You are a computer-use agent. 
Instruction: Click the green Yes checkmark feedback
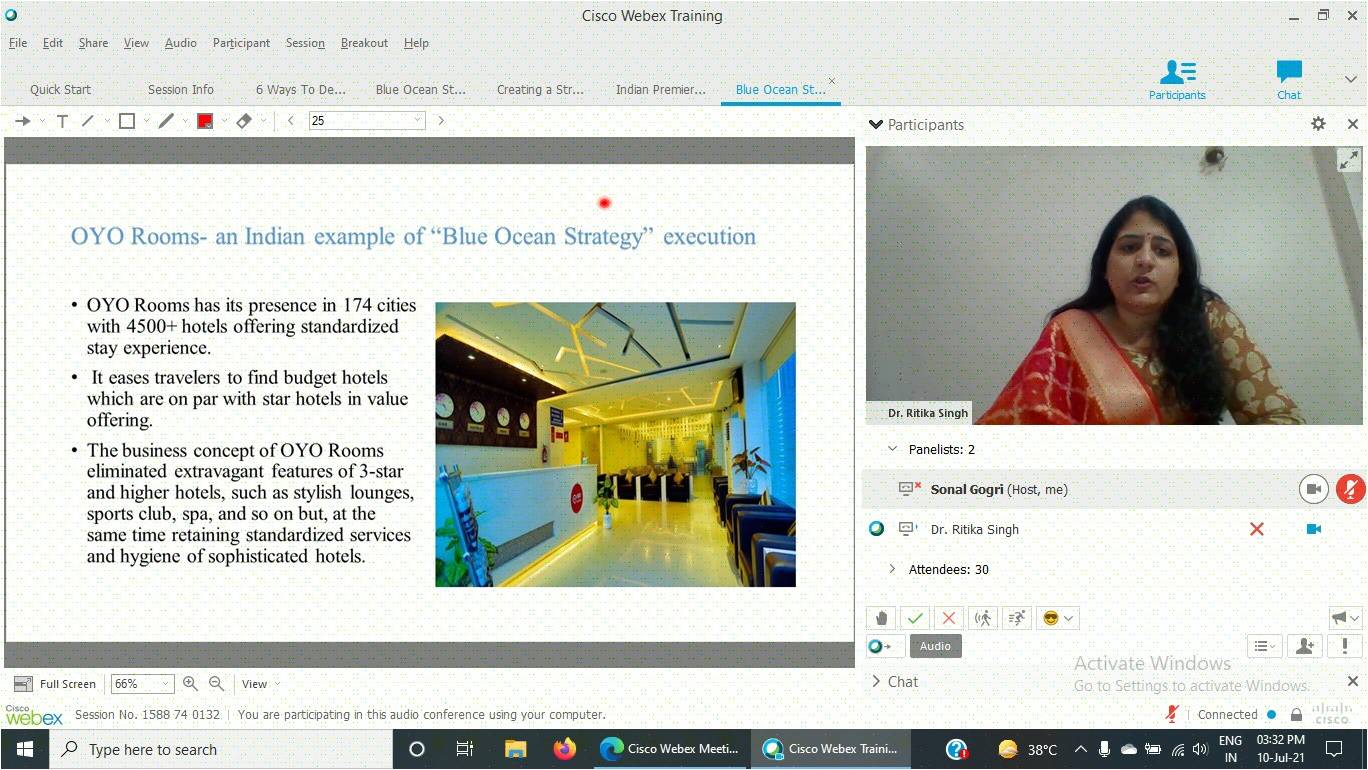pos(915,618)
